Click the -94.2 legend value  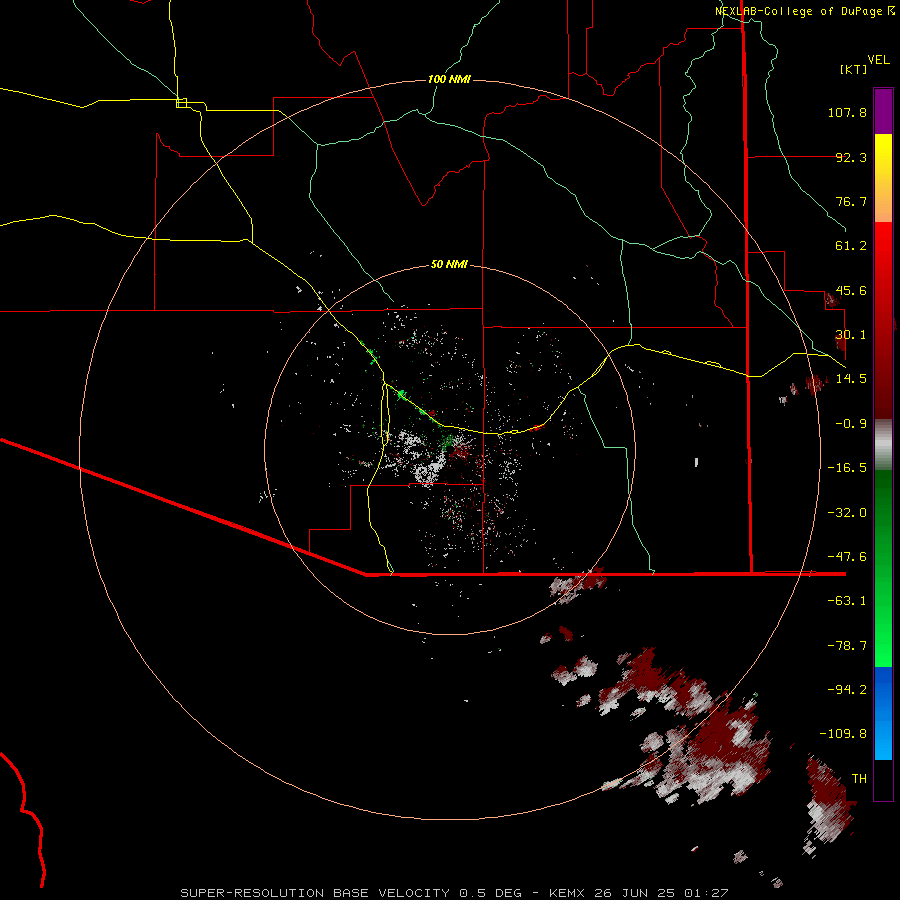[x=847, y=690]
